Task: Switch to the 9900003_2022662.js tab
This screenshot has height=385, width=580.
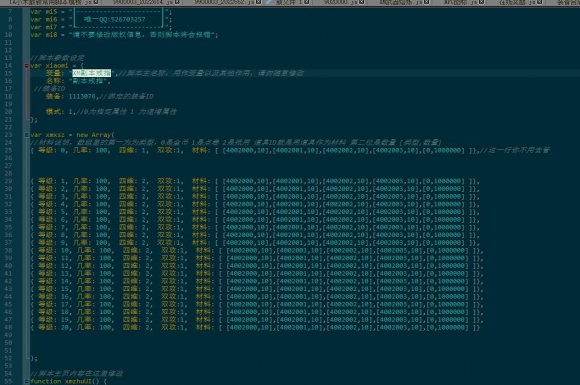Action: tap(223, 2)
